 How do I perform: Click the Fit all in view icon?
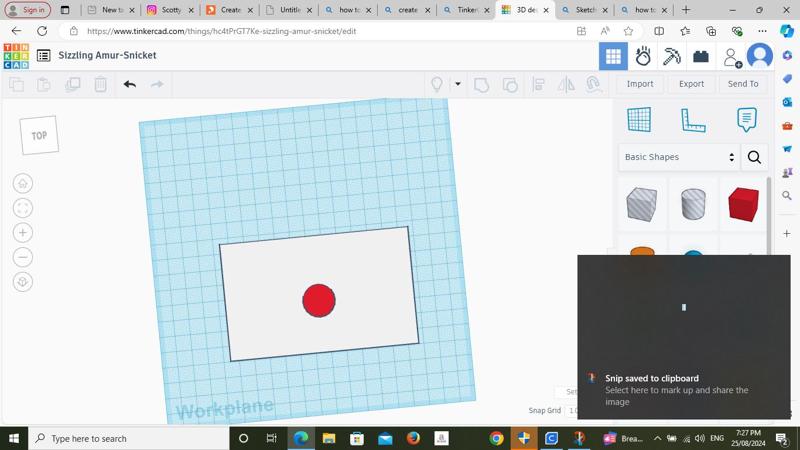point(23,208)
